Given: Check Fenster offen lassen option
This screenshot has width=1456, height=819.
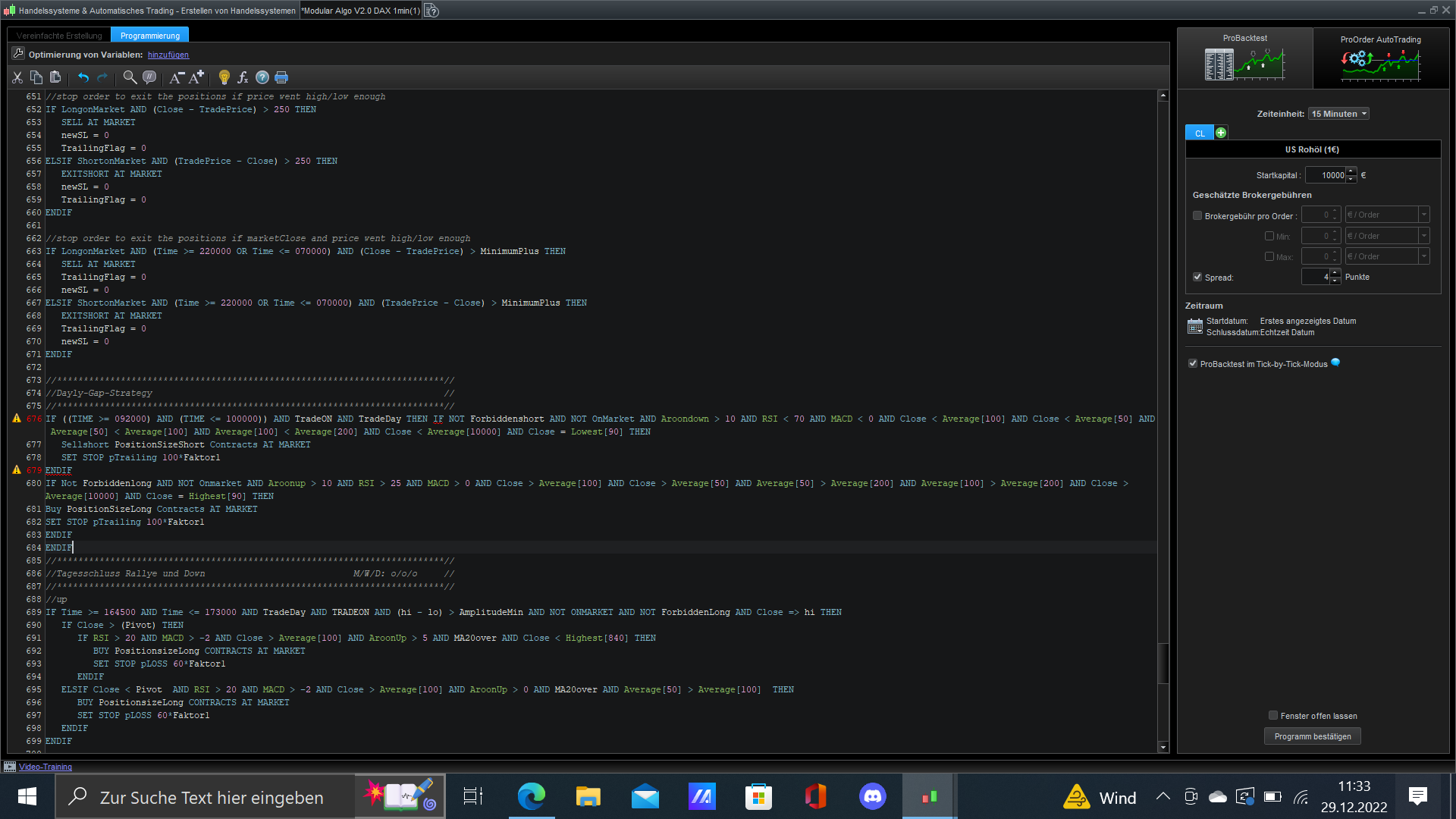Looking at the screenshot, I should 1273,715.
